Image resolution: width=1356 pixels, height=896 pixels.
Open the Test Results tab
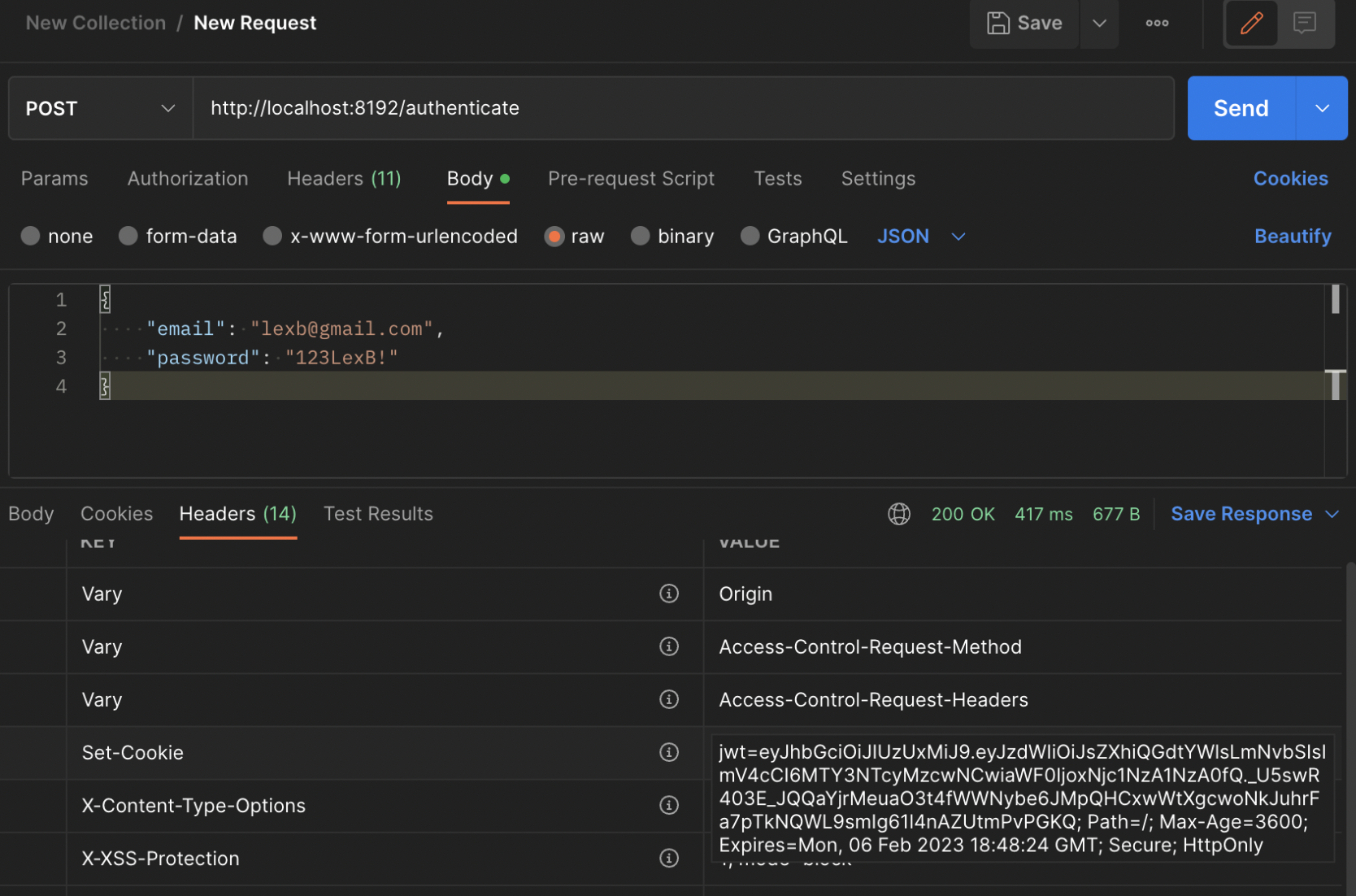coord(378,514)
